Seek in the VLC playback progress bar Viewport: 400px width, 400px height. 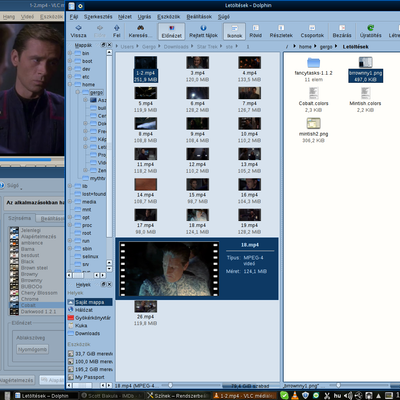pyautogui.click(x=32, y=160)
